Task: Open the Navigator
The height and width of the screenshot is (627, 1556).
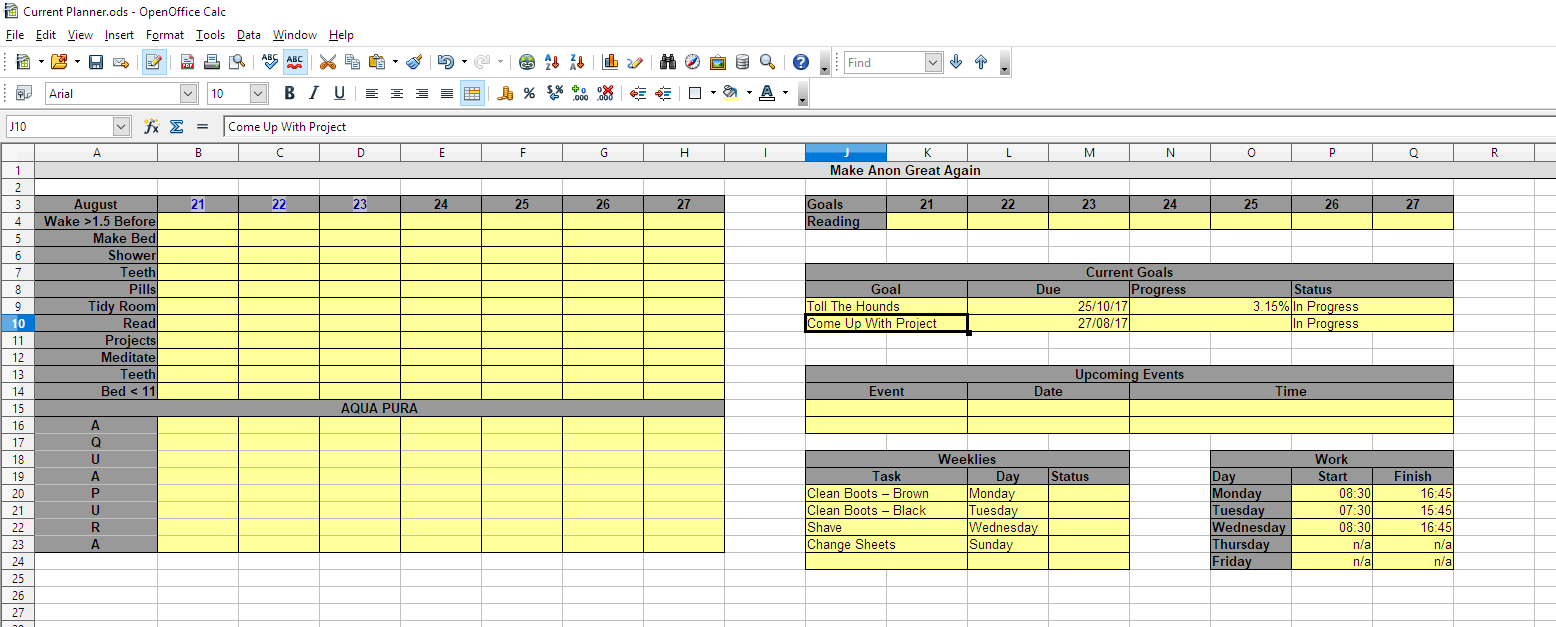Action: pos(693,62)
